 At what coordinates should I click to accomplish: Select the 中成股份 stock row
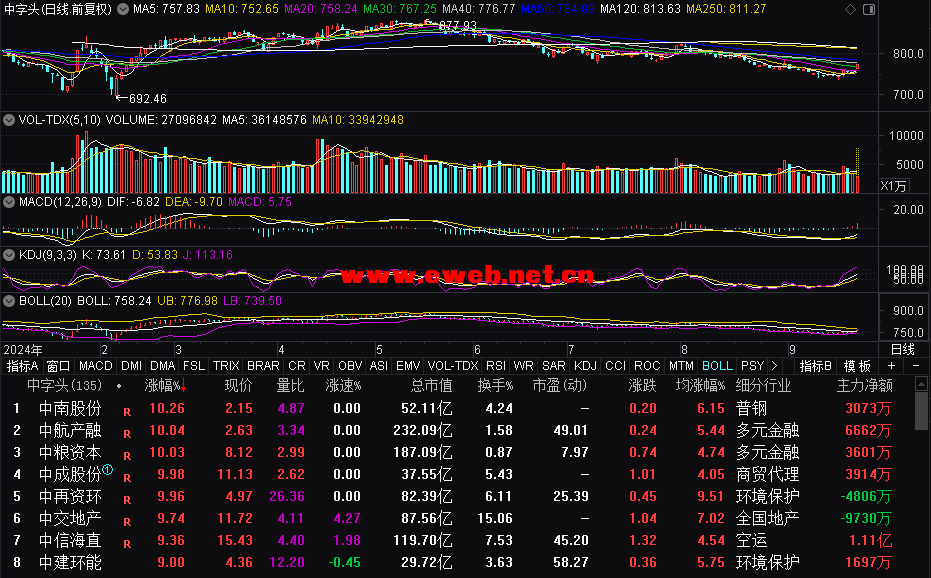454,474
